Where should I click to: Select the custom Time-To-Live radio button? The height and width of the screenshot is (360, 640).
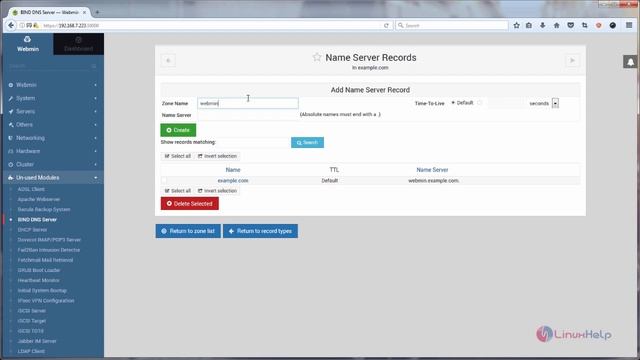coord(480,103)
